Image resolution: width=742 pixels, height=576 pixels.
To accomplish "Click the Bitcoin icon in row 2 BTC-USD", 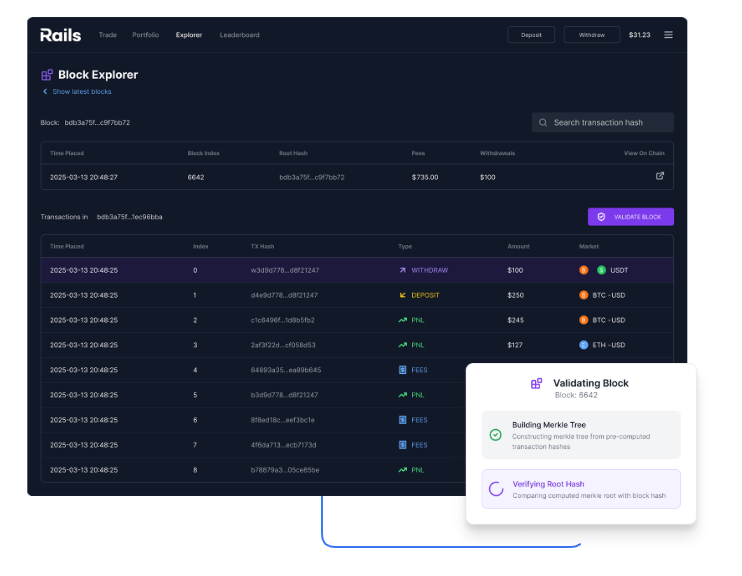I will coord(583,320).
